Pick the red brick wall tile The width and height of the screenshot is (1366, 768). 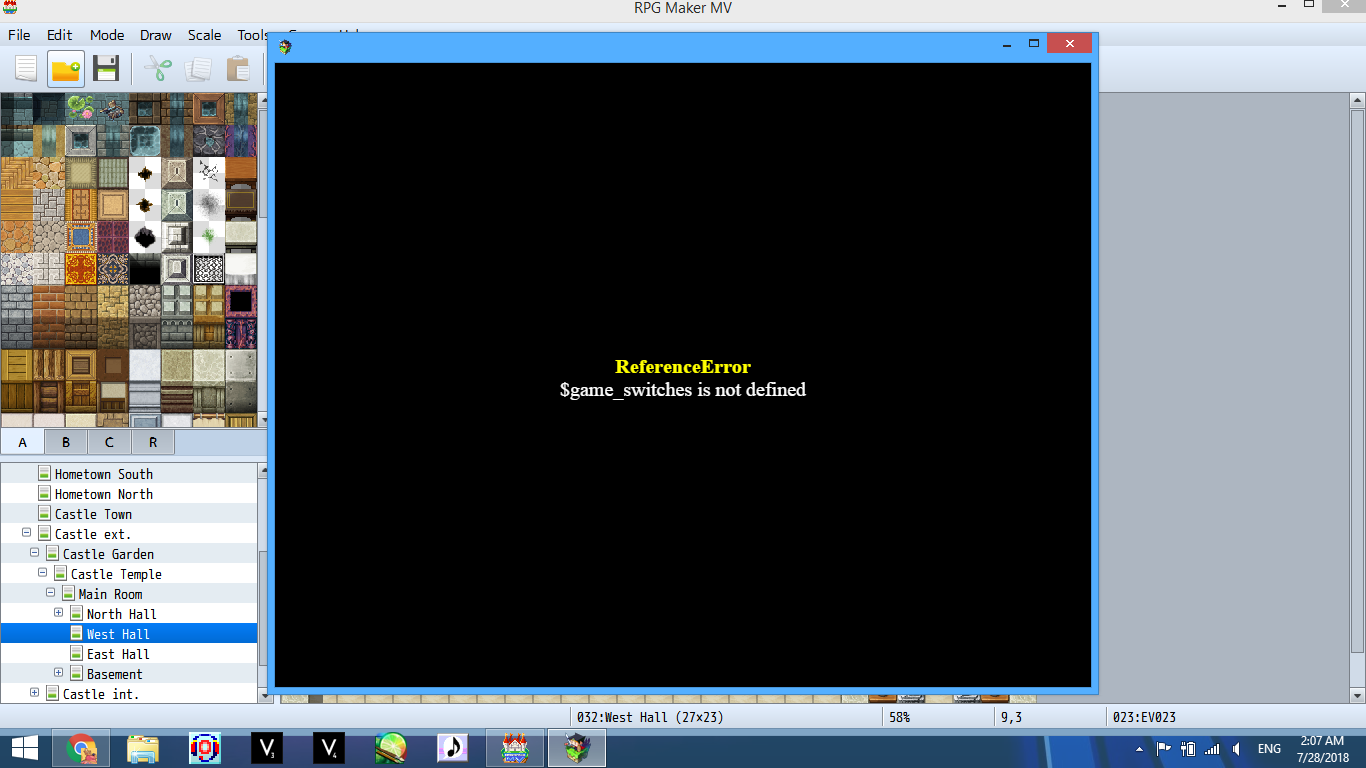[x=49, y=301]
